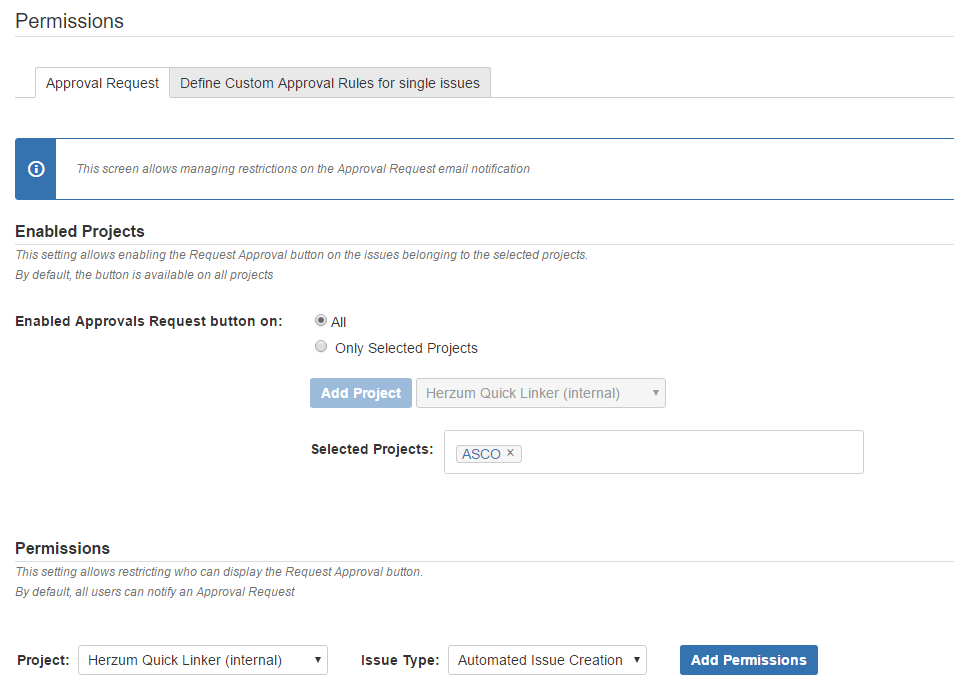The image size is (954, 687).
Task: Click the Selected Projects: label
Action: [x=372, y=449]
